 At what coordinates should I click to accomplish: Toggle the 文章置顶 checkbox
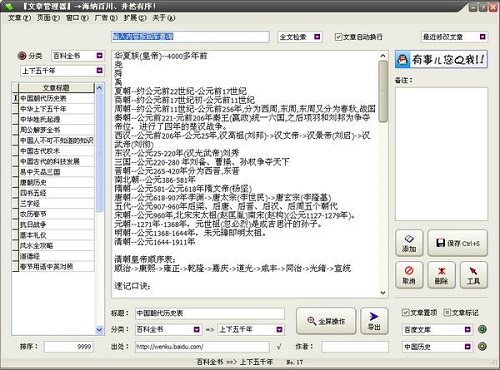(x=405, y=312)
